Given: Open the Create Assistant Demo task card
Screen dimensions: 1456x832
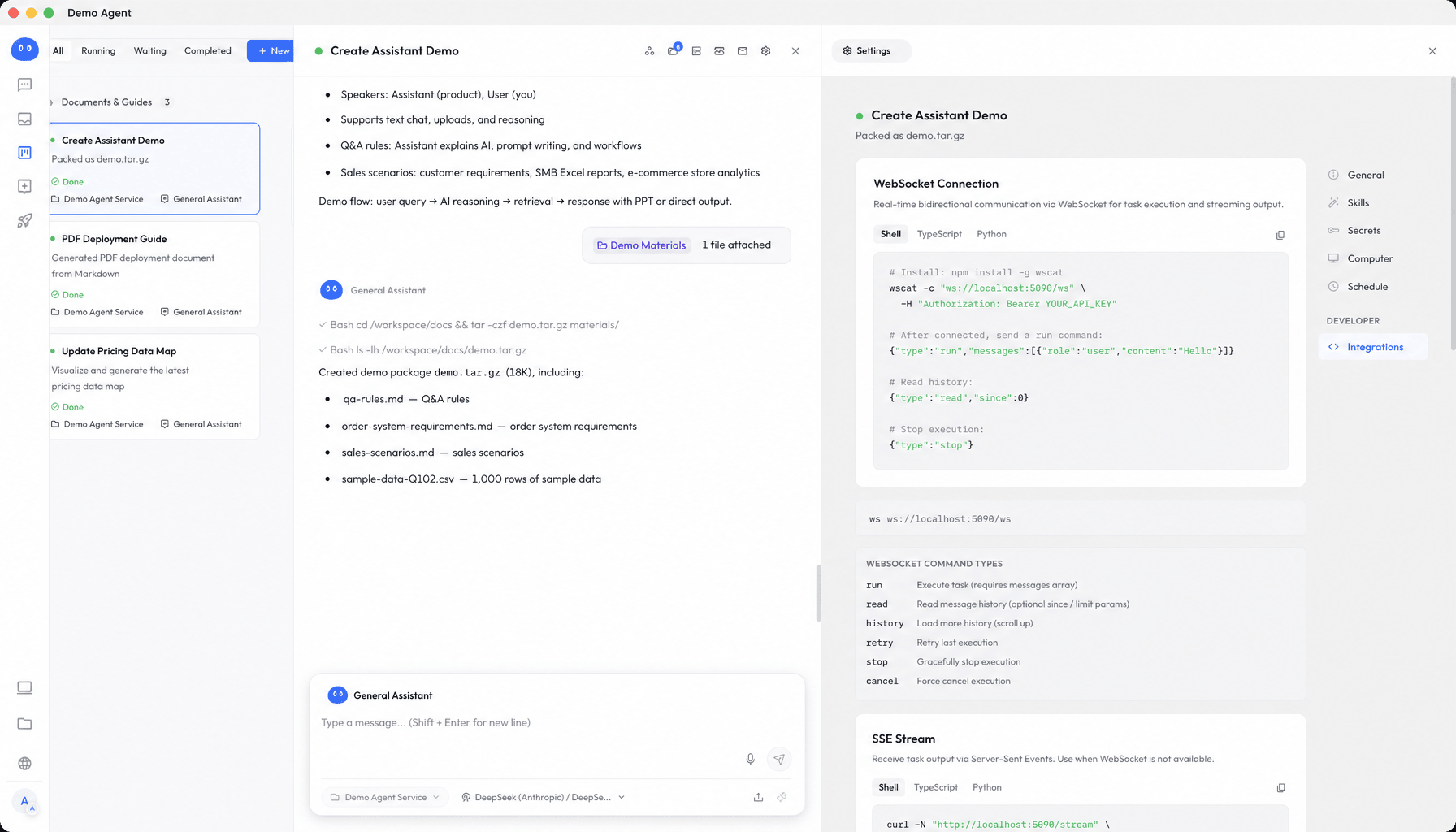Looking at the screenshot, I should [x=154, y=169].
